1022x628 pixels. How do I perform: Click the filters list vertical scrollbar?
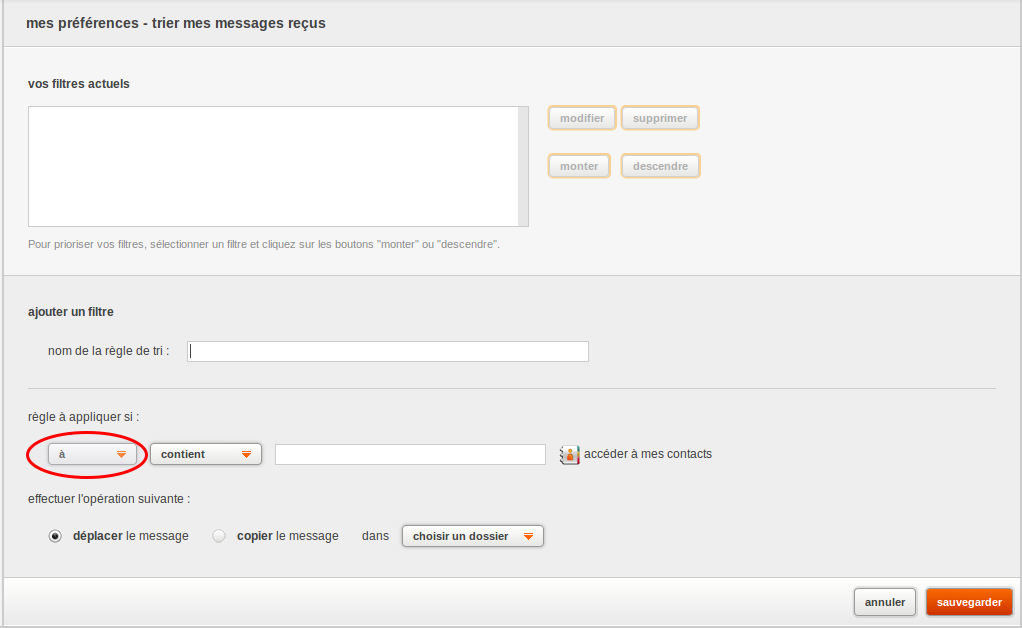(523, 167)
